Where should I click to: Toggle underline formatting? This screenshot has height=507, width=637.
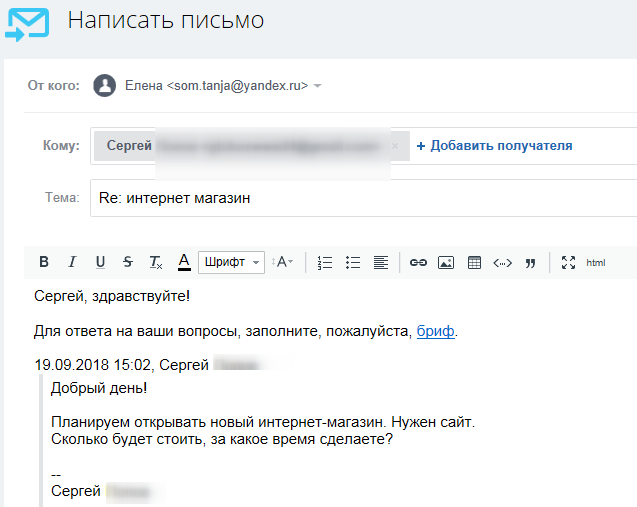100,262
